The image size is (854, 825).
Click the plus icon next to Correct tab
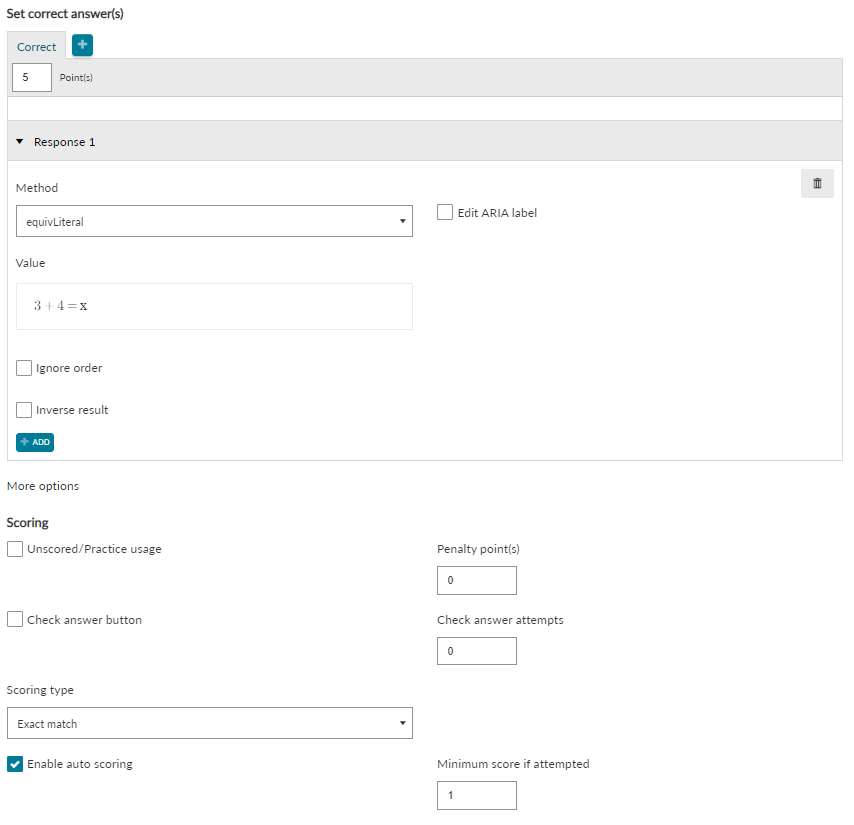pyautogui.click(x=82, y=45)
